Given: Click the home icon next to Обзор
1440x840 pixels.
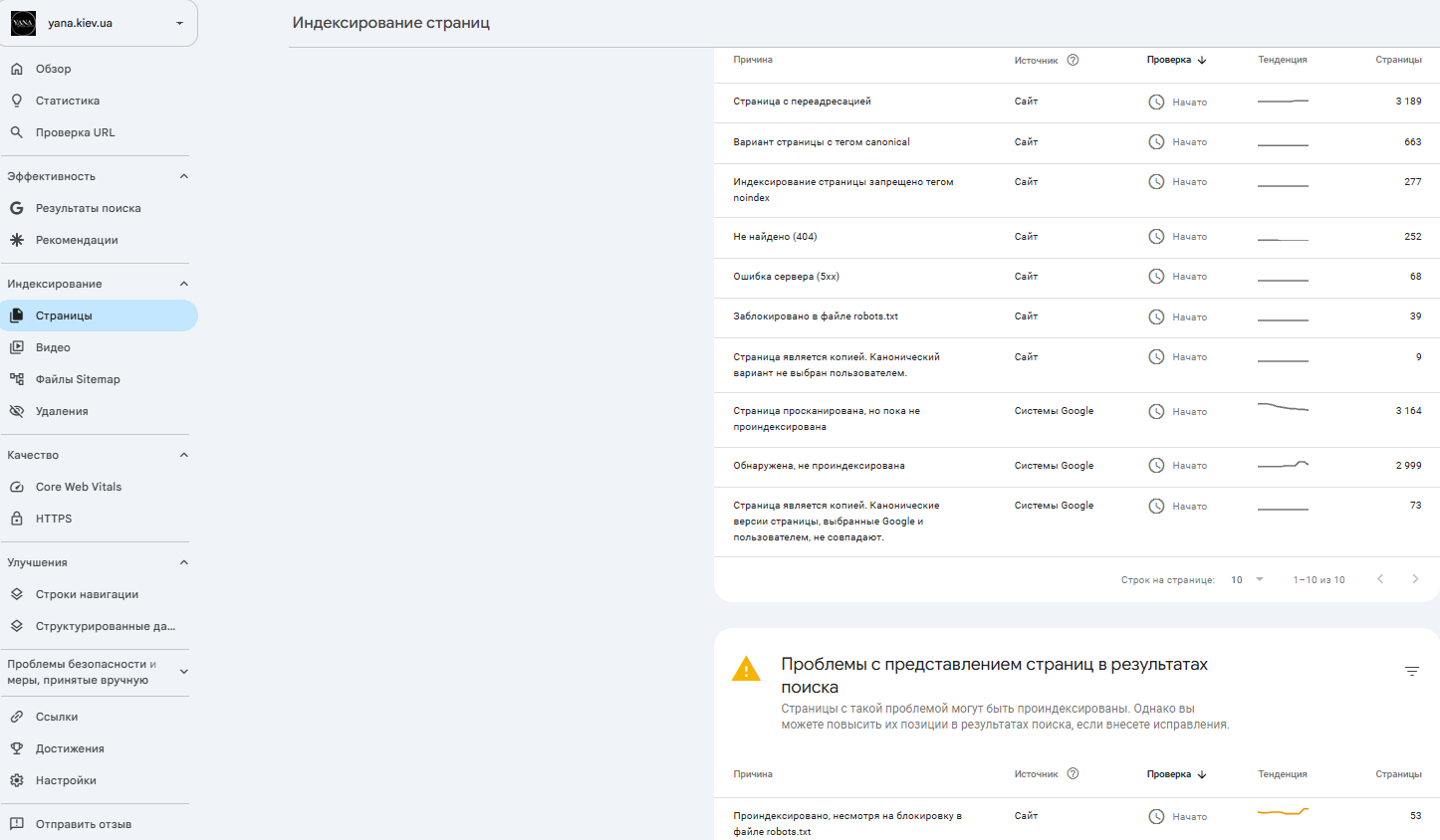Looking at the screenshot, I should click(x=17, y=69).
